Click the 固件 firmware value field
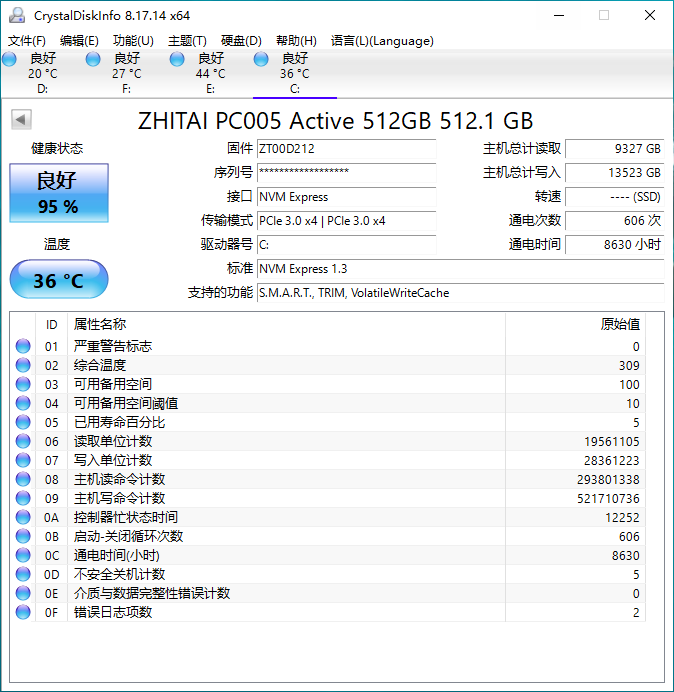This screenshot has height=692, width=674. 346,149
